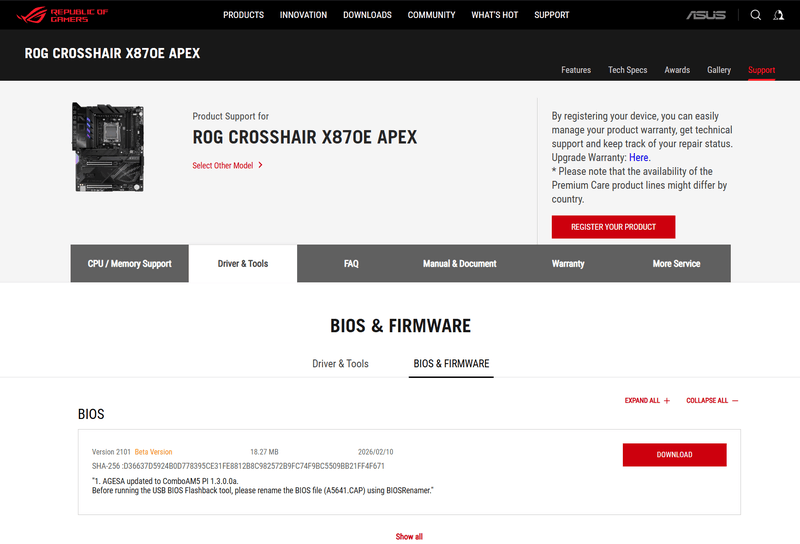Screen dimensions: 800x544
Task: Switch to the FAQ tab
Action: pos(351,263)
